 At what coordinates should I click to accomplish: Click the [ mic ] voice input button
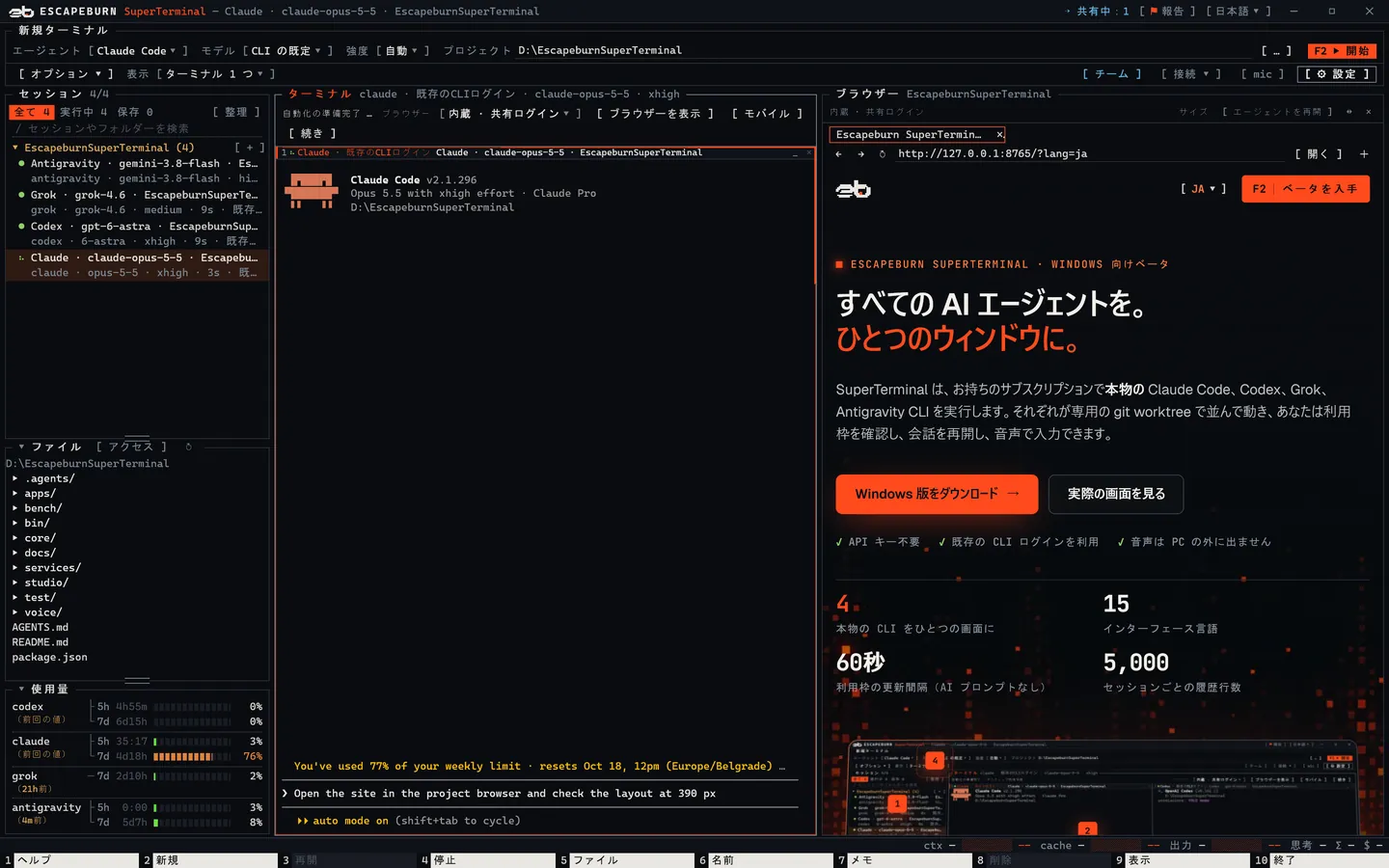pos(1262,74)
